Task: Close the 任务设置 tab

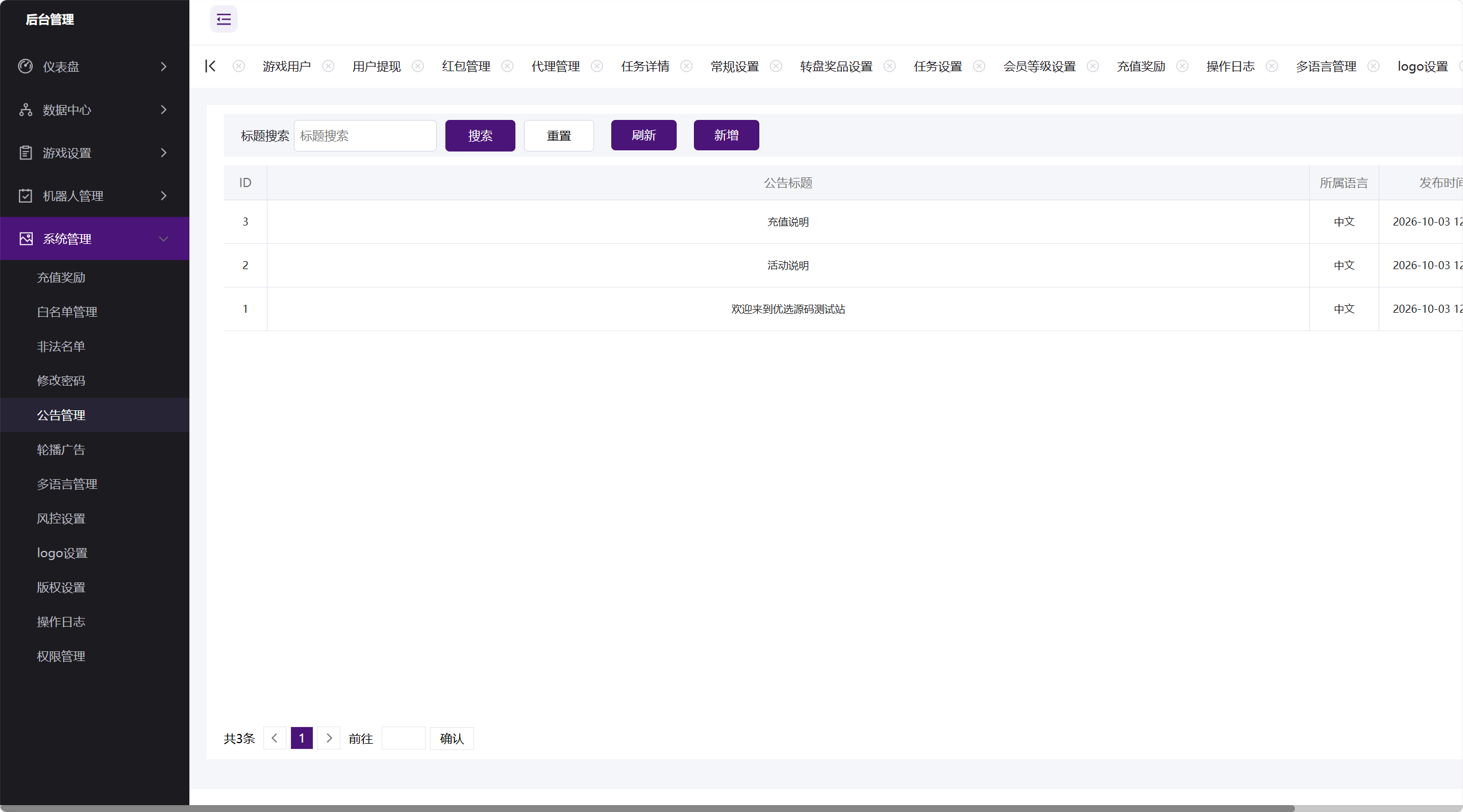Action: coord(979,66)
